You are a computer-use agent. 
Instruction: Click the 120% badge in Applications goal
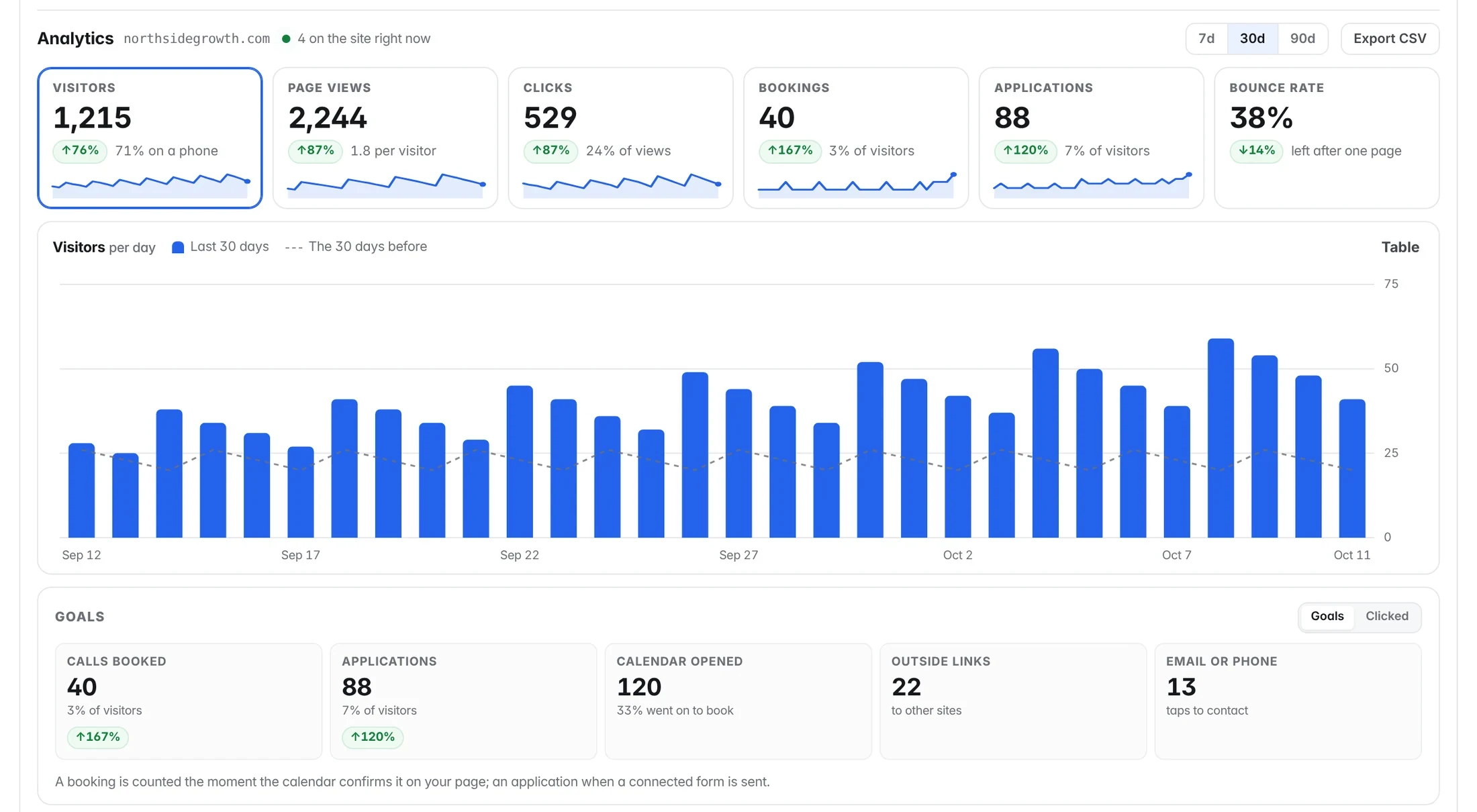[373, 737]
